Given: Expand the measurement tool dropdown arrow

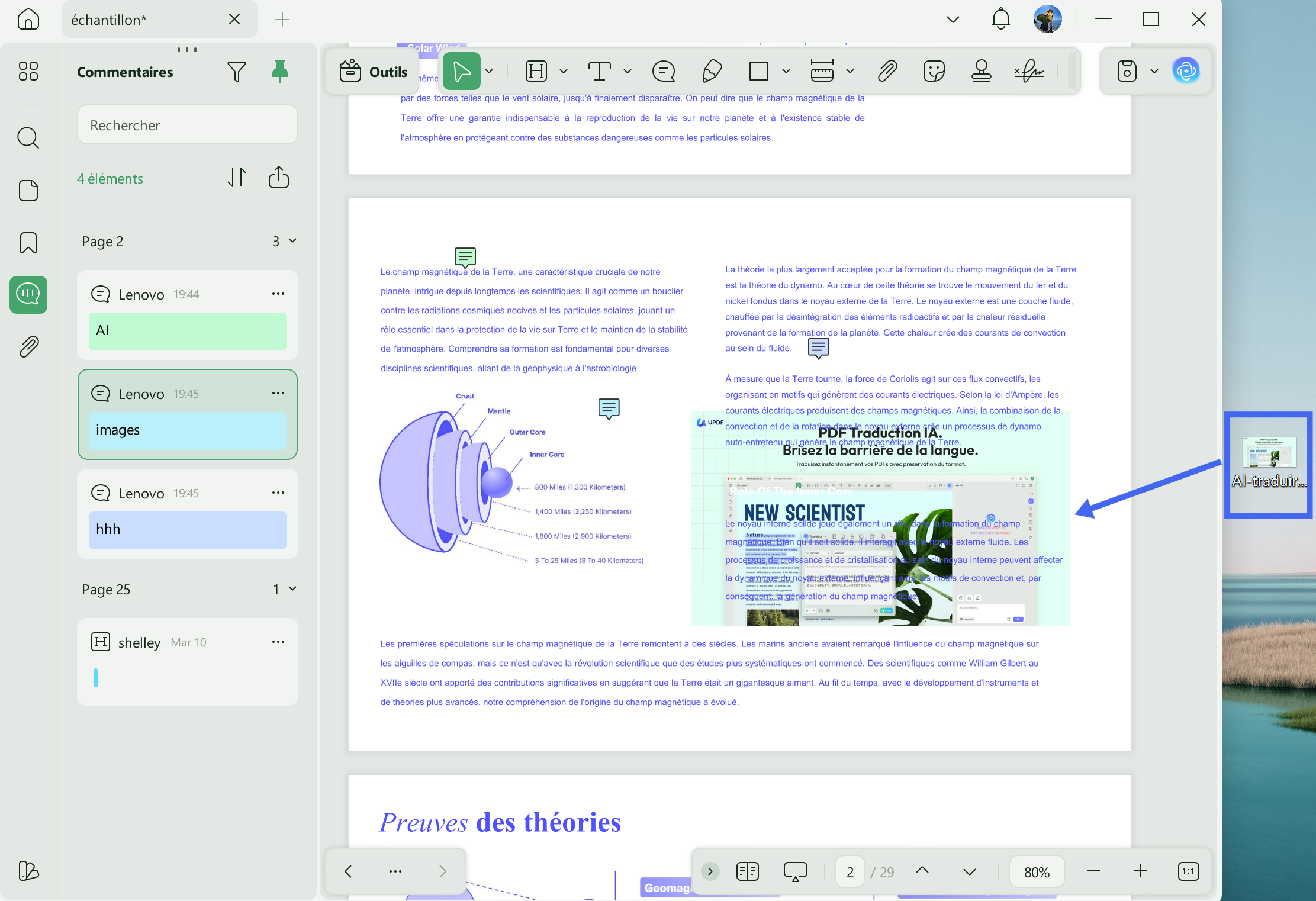Looking at the screenshot, I should coord(850,72).
